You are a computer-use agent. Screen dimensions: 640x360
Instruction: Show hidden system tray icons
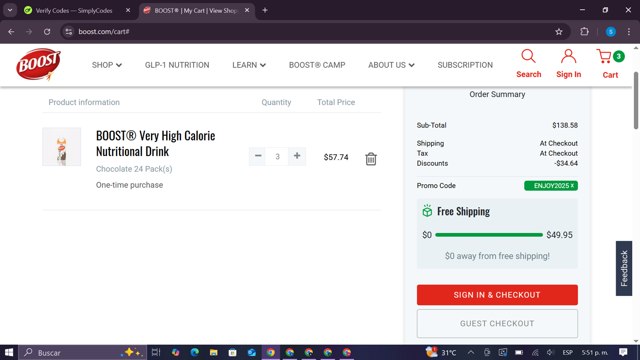point(471,352)
